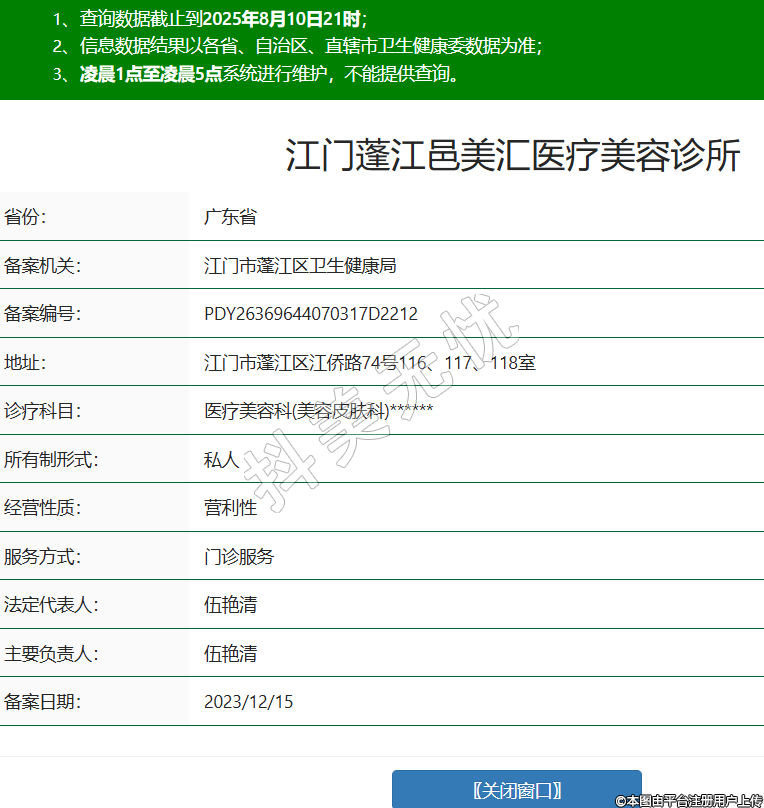Click the clinic title 江门蓬江邑美汇医疗美容诊所
Screen dimensions: 764x808
pos(513,157)
